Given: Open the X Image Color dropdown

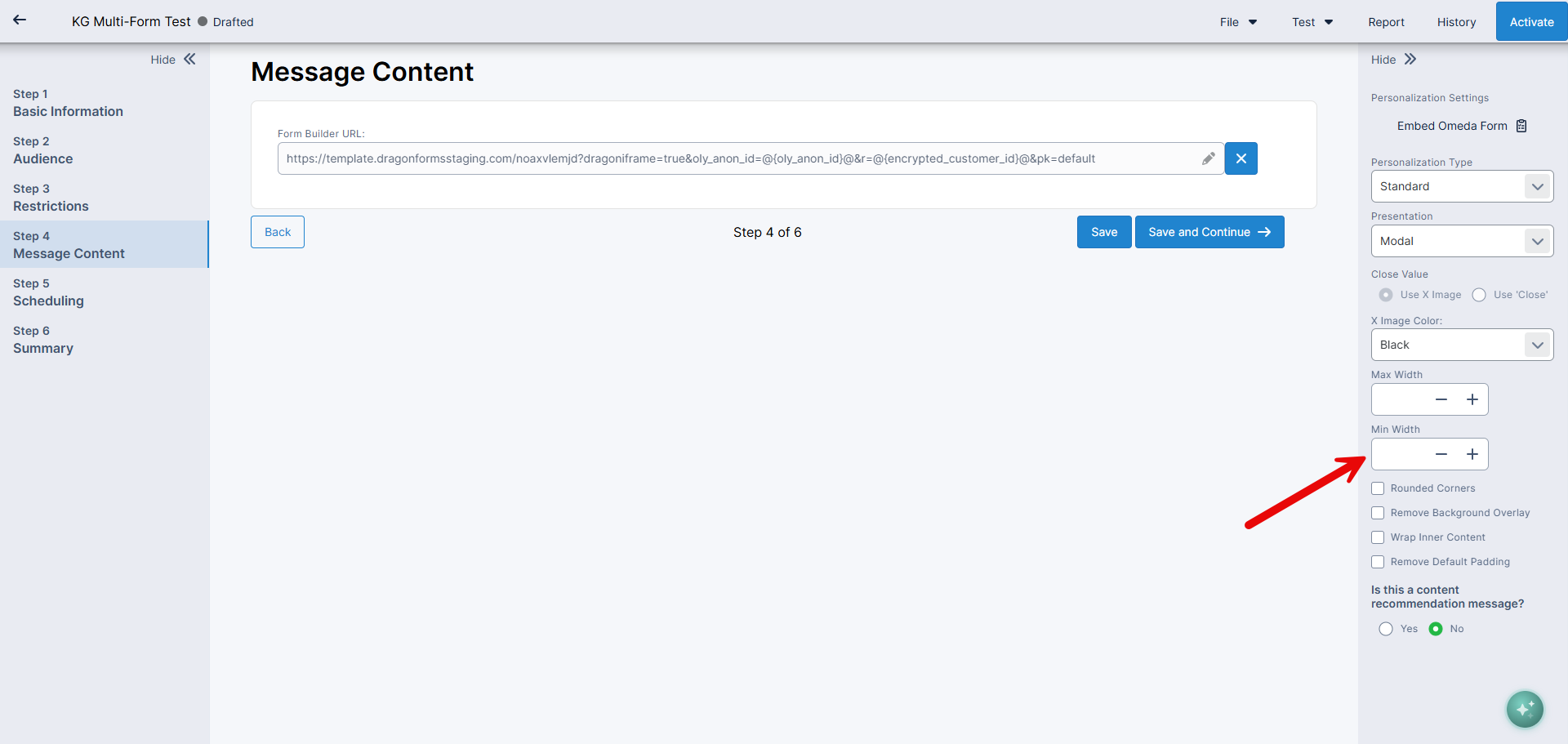Looking at the screenshot, I should (x=1462, y=345).
